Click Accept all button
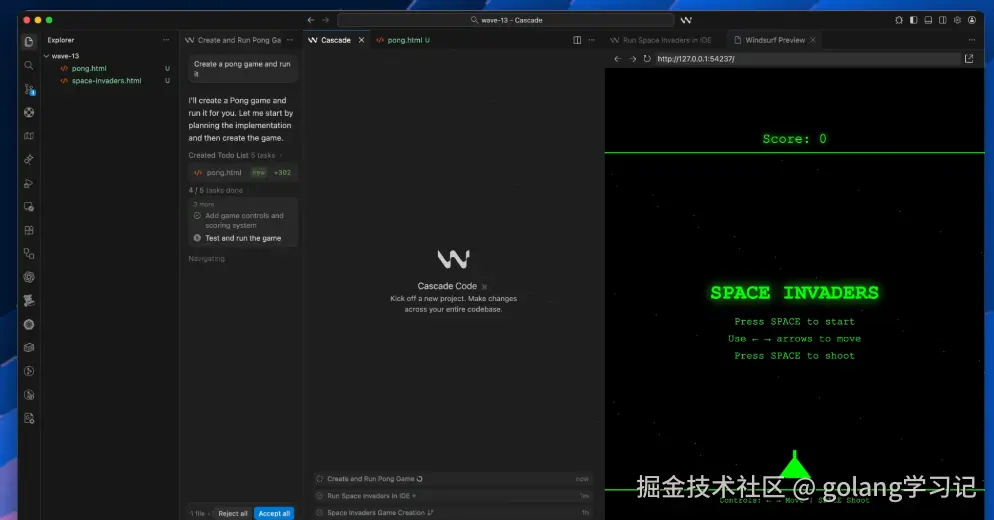The image size is (994, 520). (274, 514)
